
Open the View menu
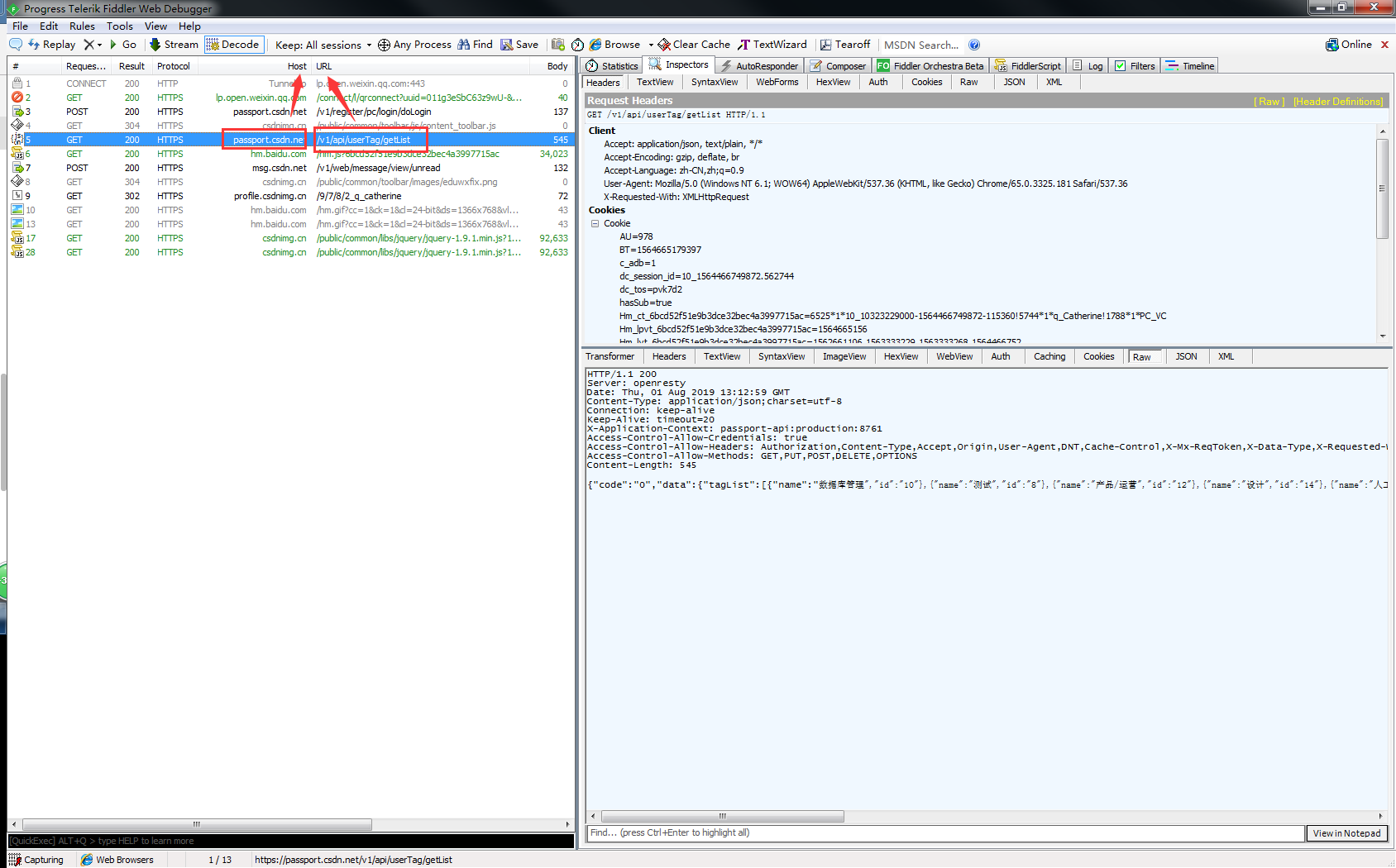[155, 26]
